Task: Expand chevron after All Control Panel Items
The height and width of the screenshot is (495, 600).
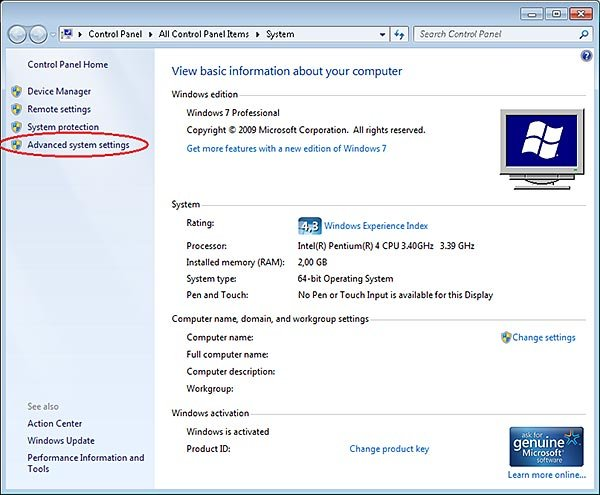Action: point(258,34)
